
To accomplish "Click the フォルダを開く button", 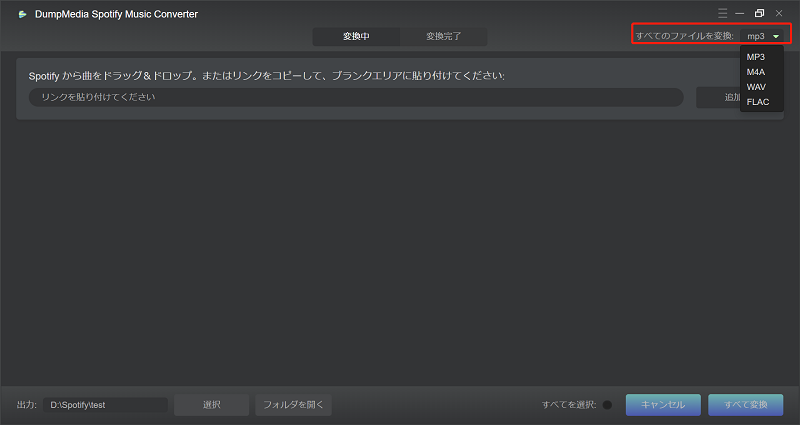I will coord(293,405).
